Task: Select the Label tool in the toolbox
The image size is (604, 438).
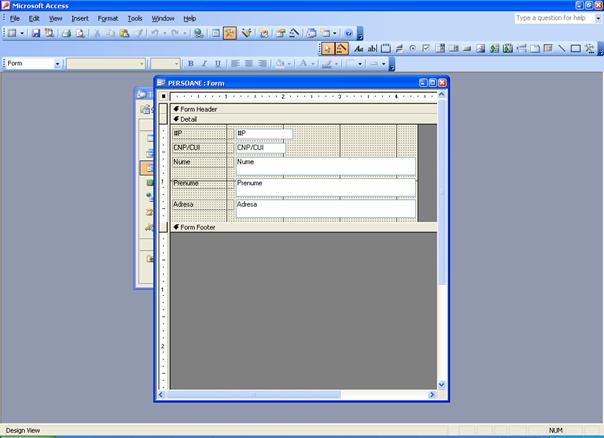Action: tap(359, 48)
